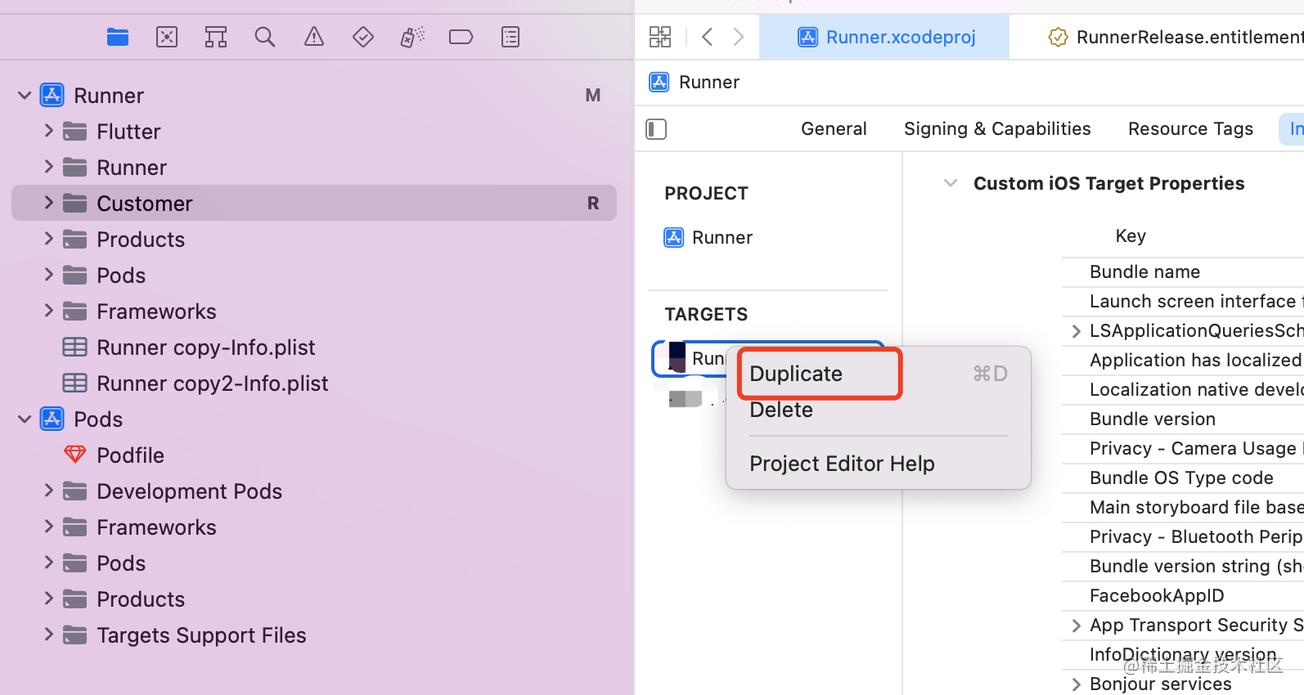Show the Issue navigator warning icon
Screen dimensions: 1304x695
click(x=314, y=37)
